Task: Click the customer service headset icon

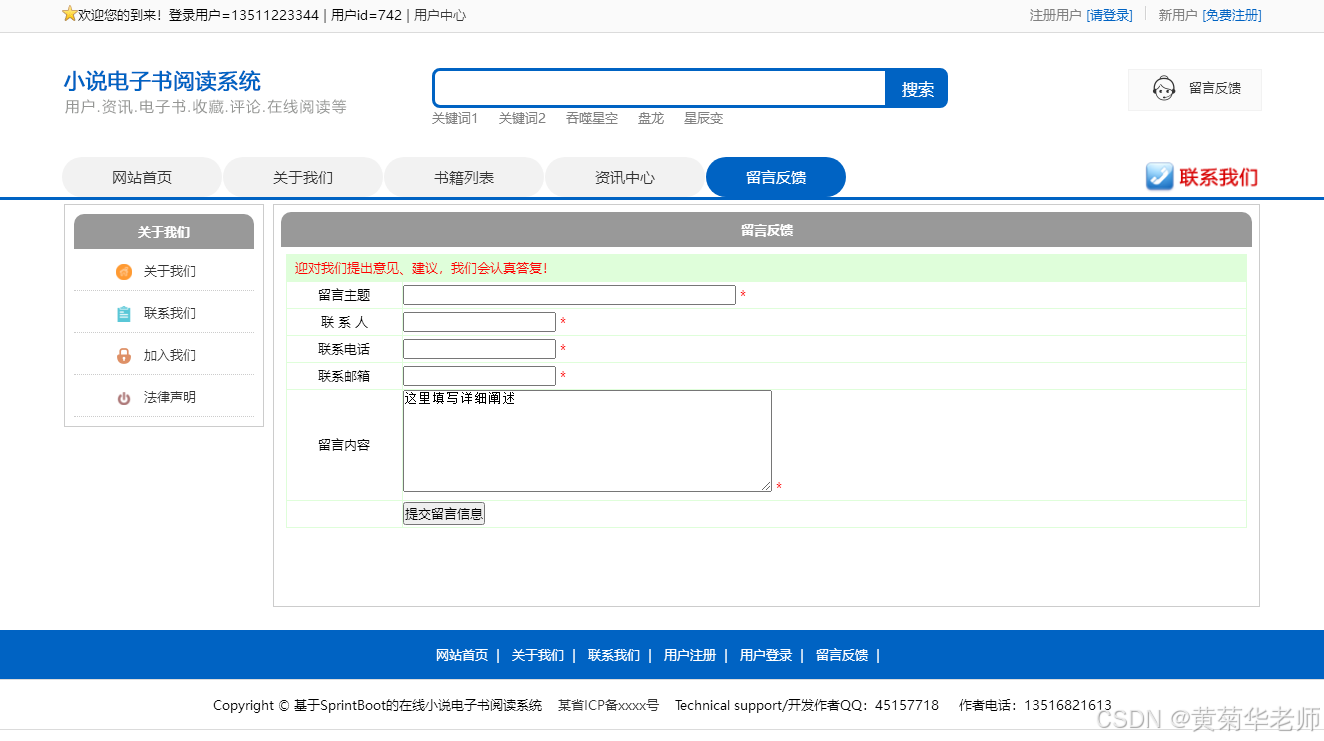Action: [x=1163, y=89]
